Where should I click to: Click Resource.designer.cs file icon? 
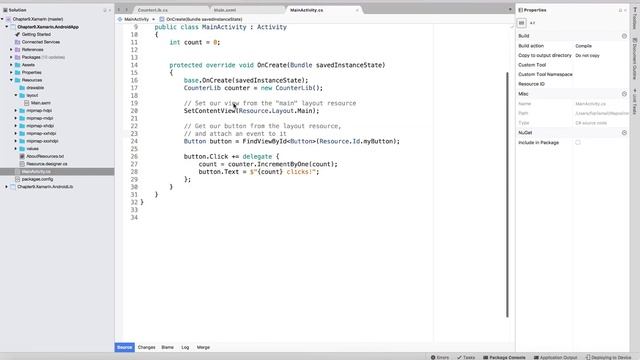(x=22, y=164)
